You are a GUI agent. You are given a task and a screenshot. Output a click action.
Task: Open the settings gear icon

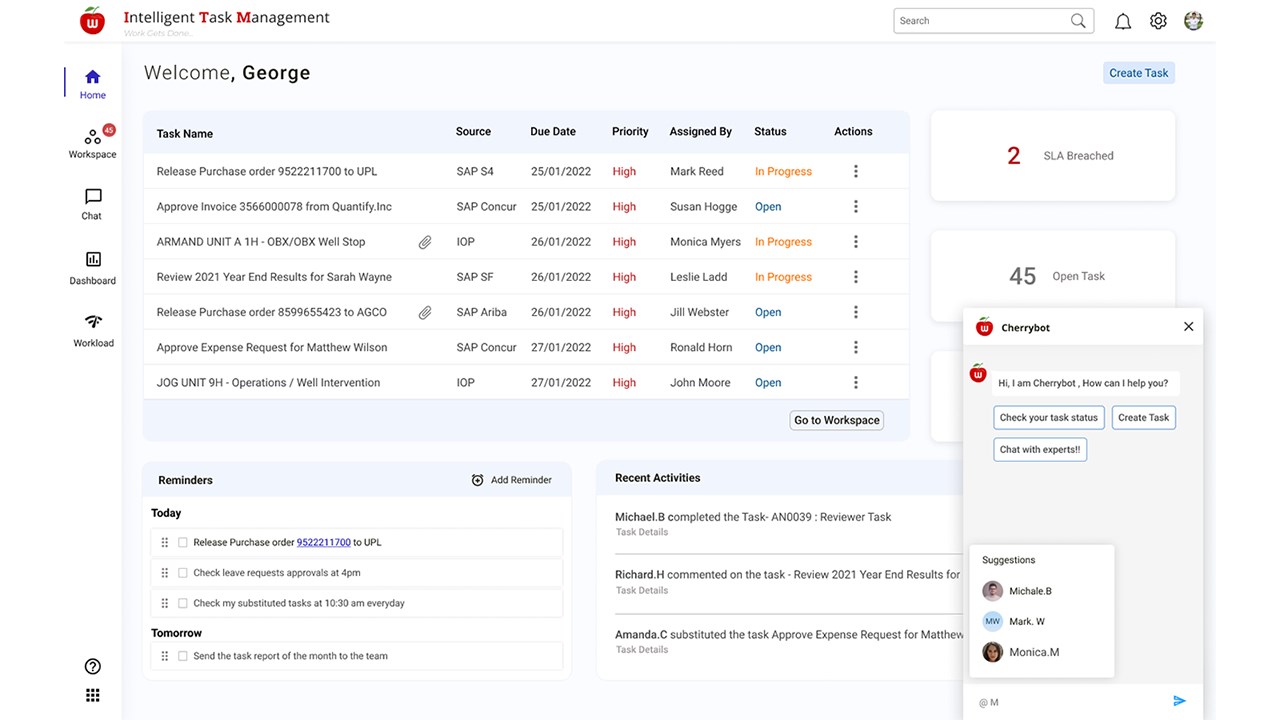pyautogui.click(x=1158, y=21)
